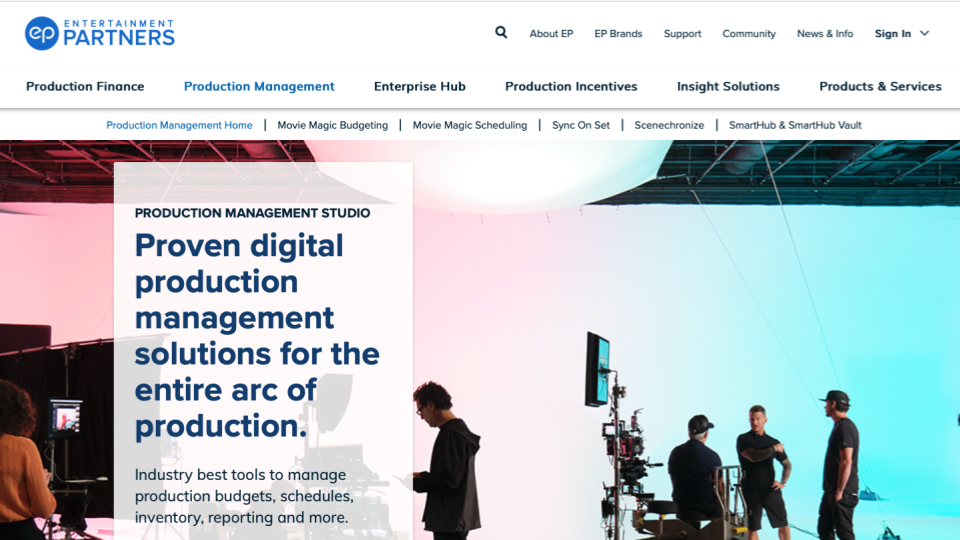The image size is (960, 540).
Task: Go to Production Management Home
Action: (179, 125)
